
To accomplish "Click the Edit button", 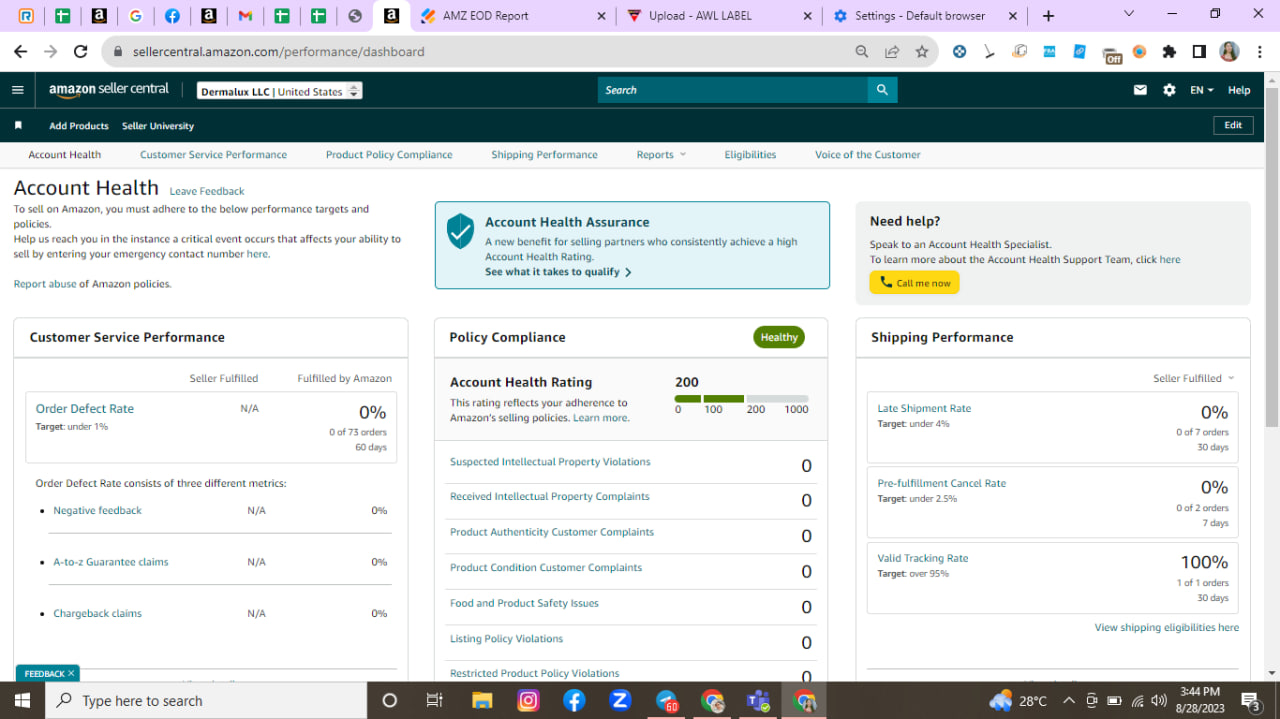I will point(1233,125).
